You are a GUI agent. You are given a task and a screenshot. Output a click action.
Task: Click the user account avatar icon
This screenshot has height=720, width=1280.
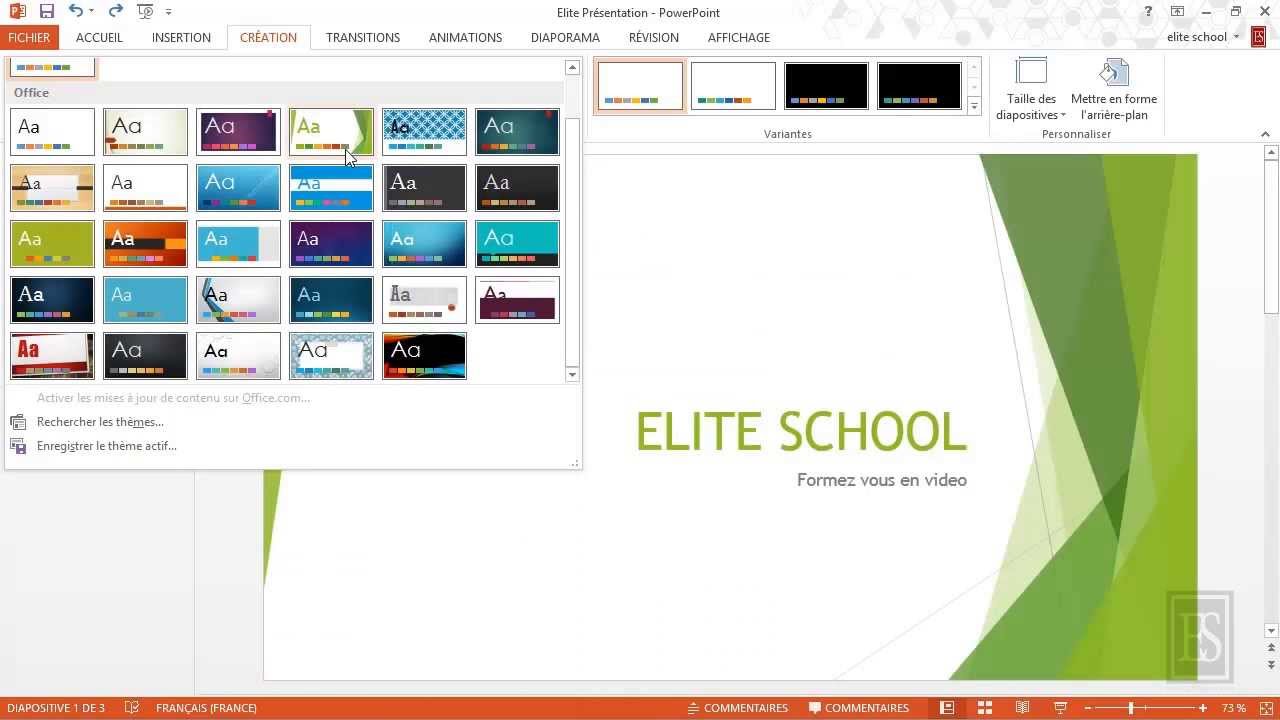[x=1258, y=37]
